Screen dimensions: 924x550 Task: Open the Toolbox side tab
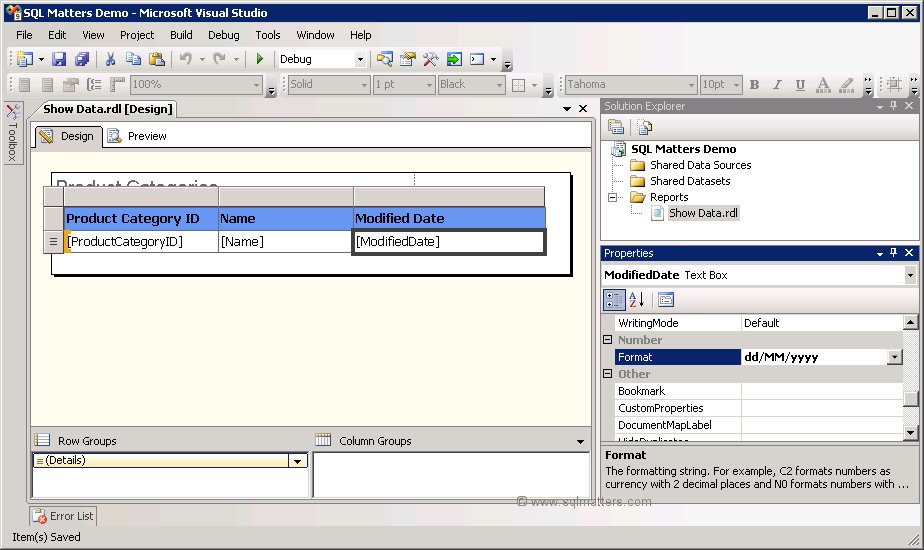coord(13,133)
